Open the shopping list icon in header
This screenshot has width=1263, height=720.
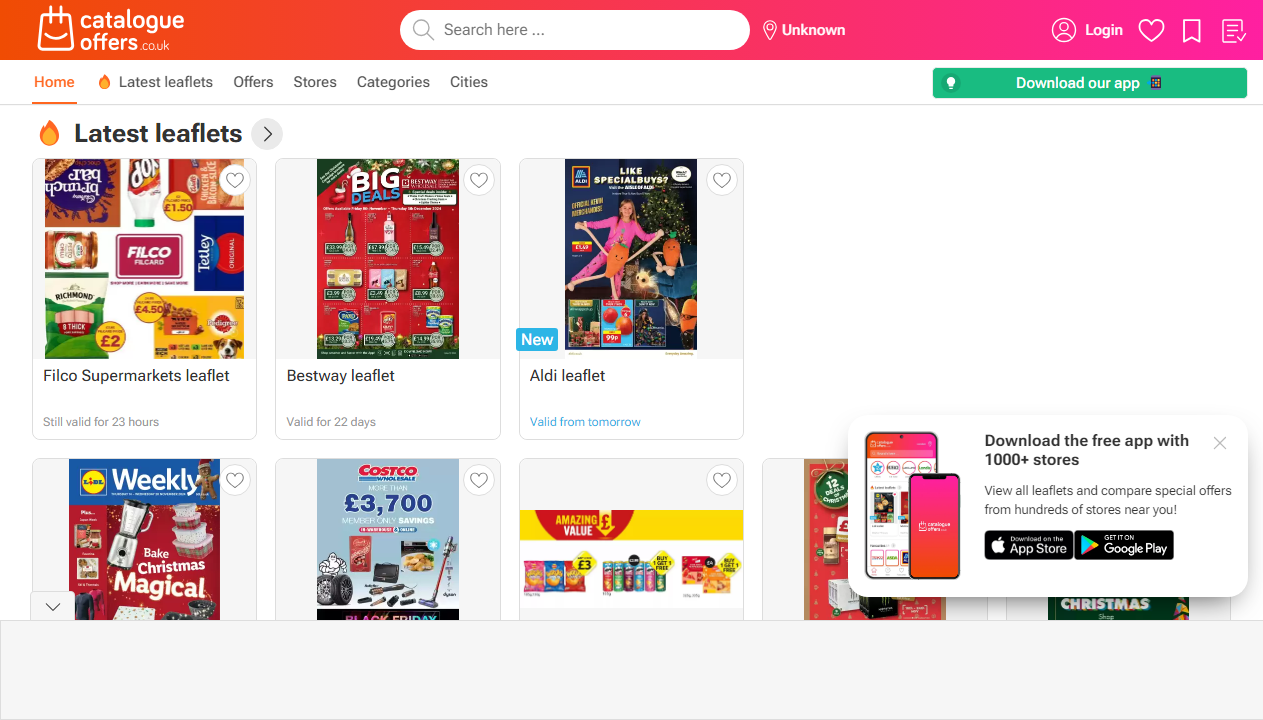(x=1234, y=31)
